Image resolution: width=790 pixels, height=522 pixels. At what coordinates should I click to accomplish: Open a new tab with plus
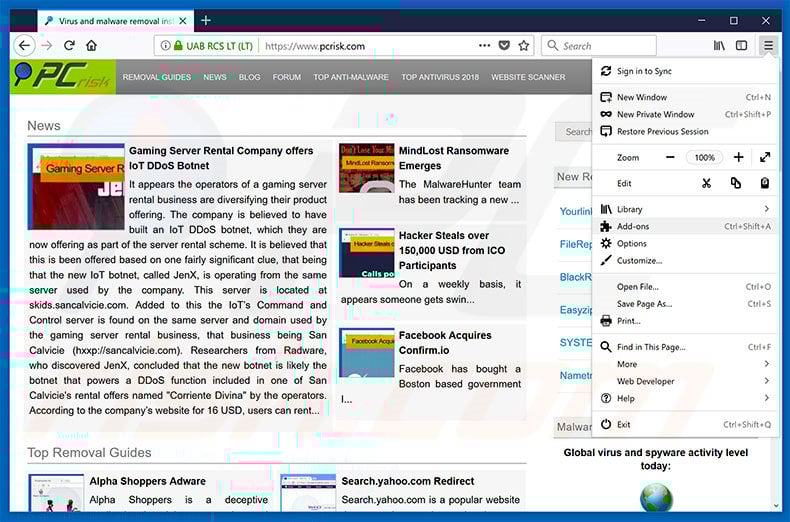(206, 21)
